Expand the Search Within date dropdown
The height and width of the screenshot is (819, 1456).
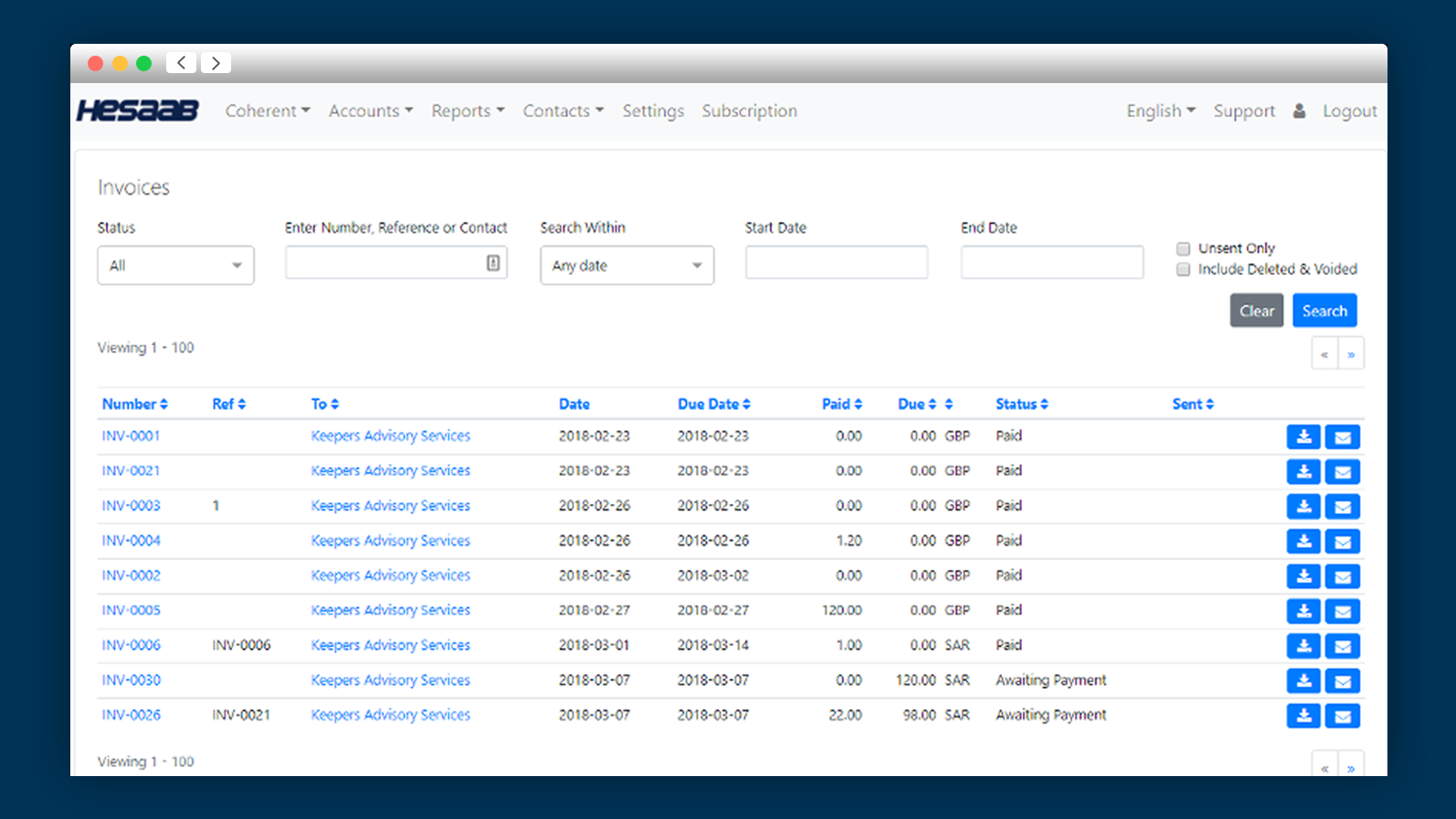627,266
